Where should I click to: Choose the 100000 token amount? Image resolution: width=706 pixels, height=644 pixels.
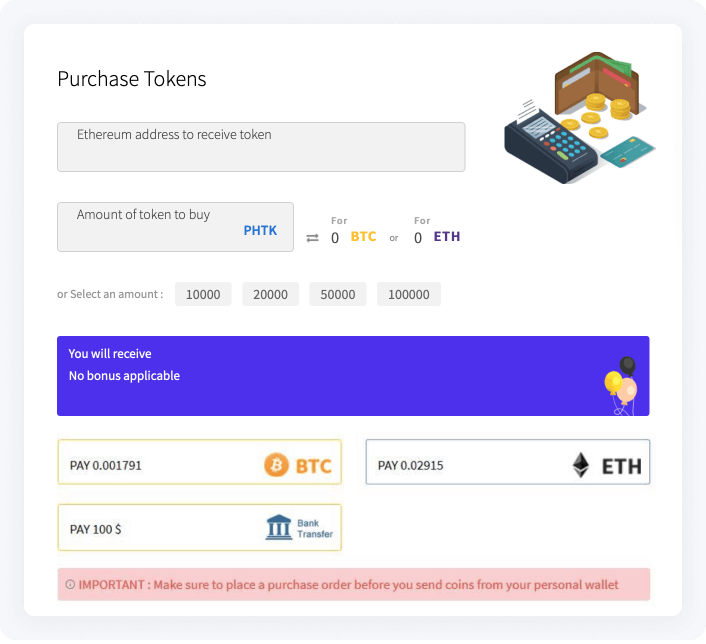tap(409, 294)
